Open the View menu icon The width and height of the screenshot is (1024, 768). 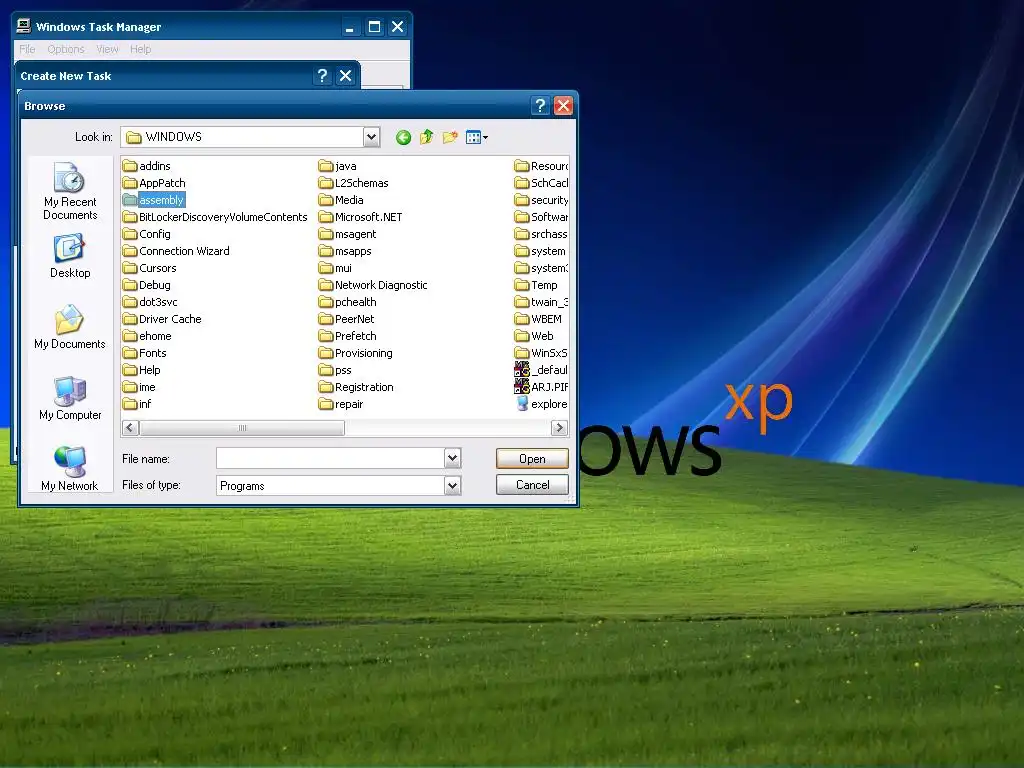click(x=477, y=137)
